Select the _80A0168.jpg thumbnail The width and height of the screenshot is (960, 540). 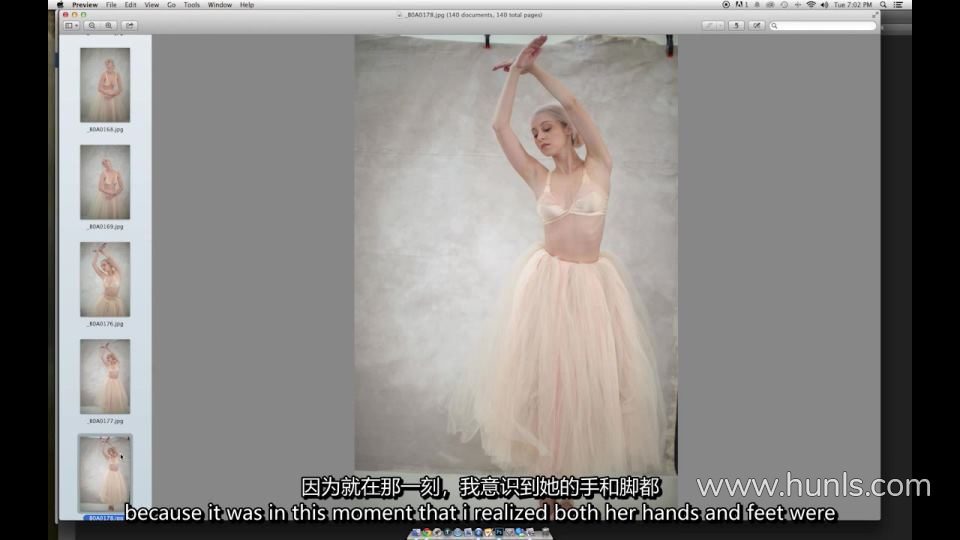pyautogui.click(x=105, y=85)
